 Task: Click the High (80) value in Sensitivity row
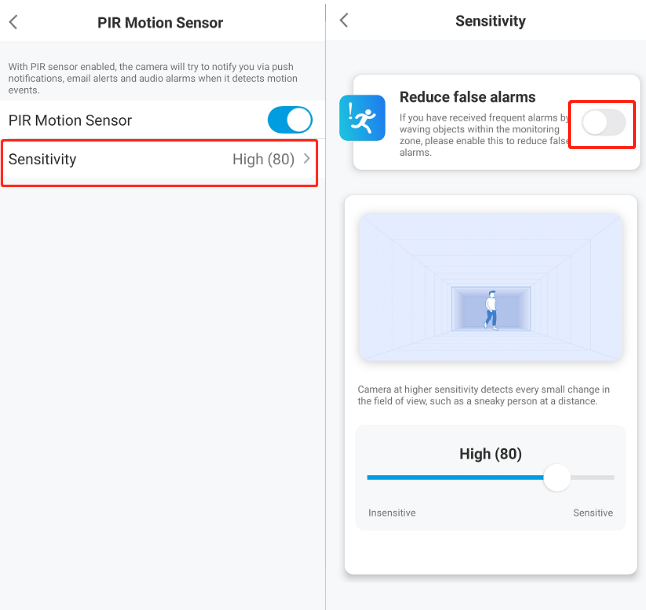click(263, 159)
